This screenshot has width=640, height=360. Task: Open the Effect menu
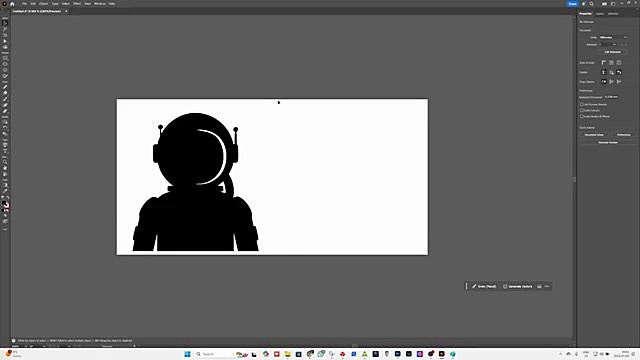tap(77, 4)
